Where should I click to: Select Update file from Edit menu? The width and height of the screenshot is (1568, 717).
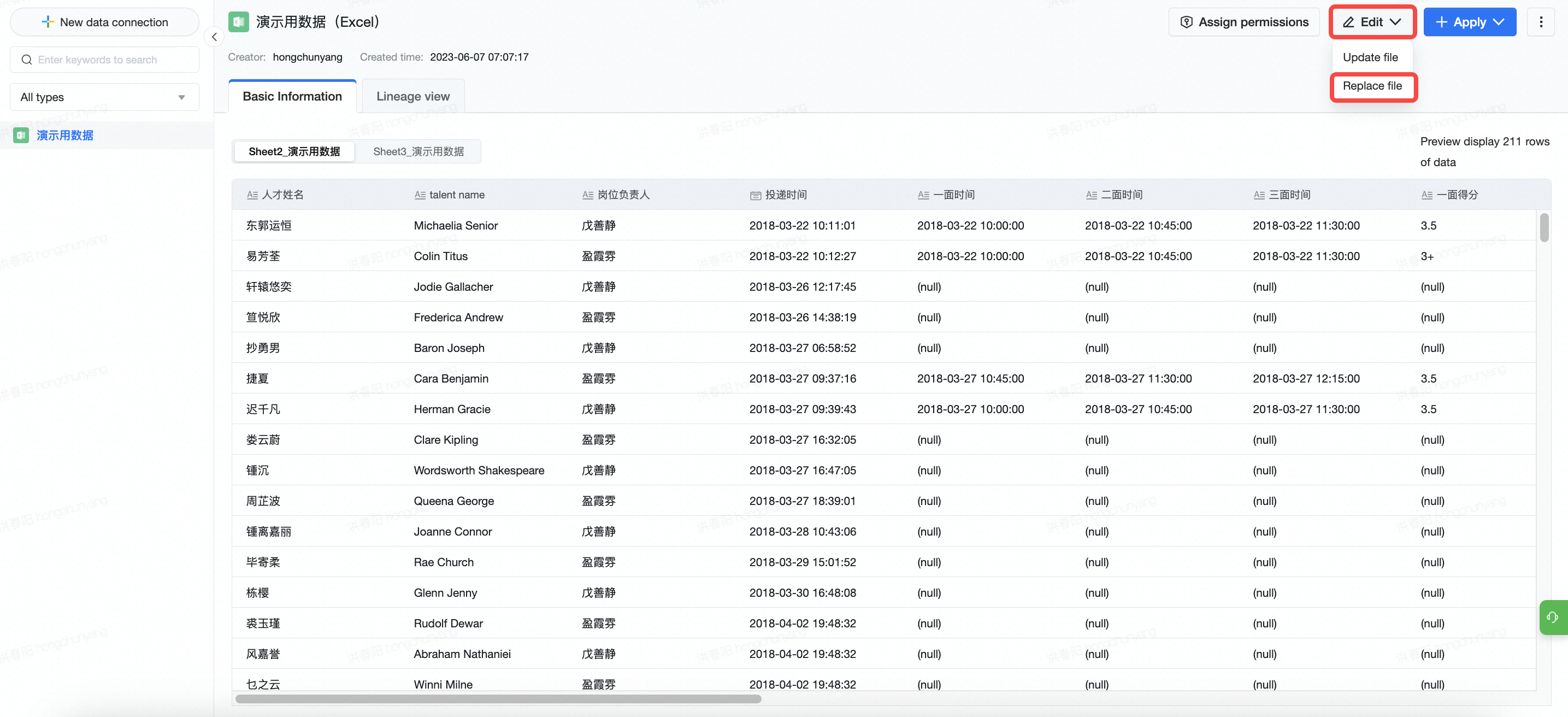[1370, 57]
